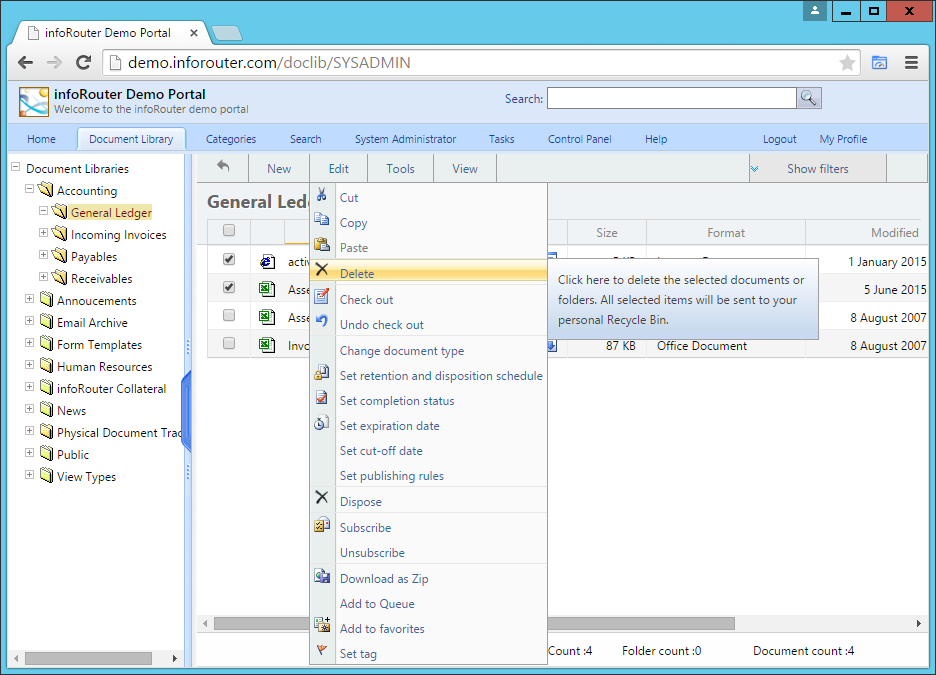
Task: Check the Invo row checkbox
Action: click(229, 343)
